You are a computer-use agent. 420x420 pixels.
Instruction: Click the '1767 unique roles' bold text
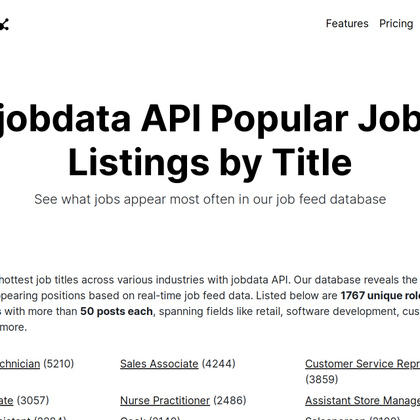pyautogui.click(x=380, y=296)
